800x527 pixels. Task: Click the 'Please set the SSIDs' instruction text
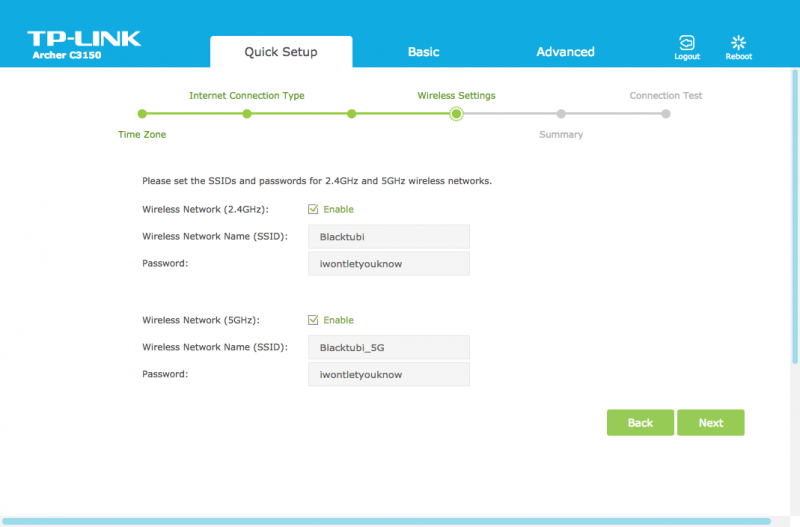pos(317,181)
